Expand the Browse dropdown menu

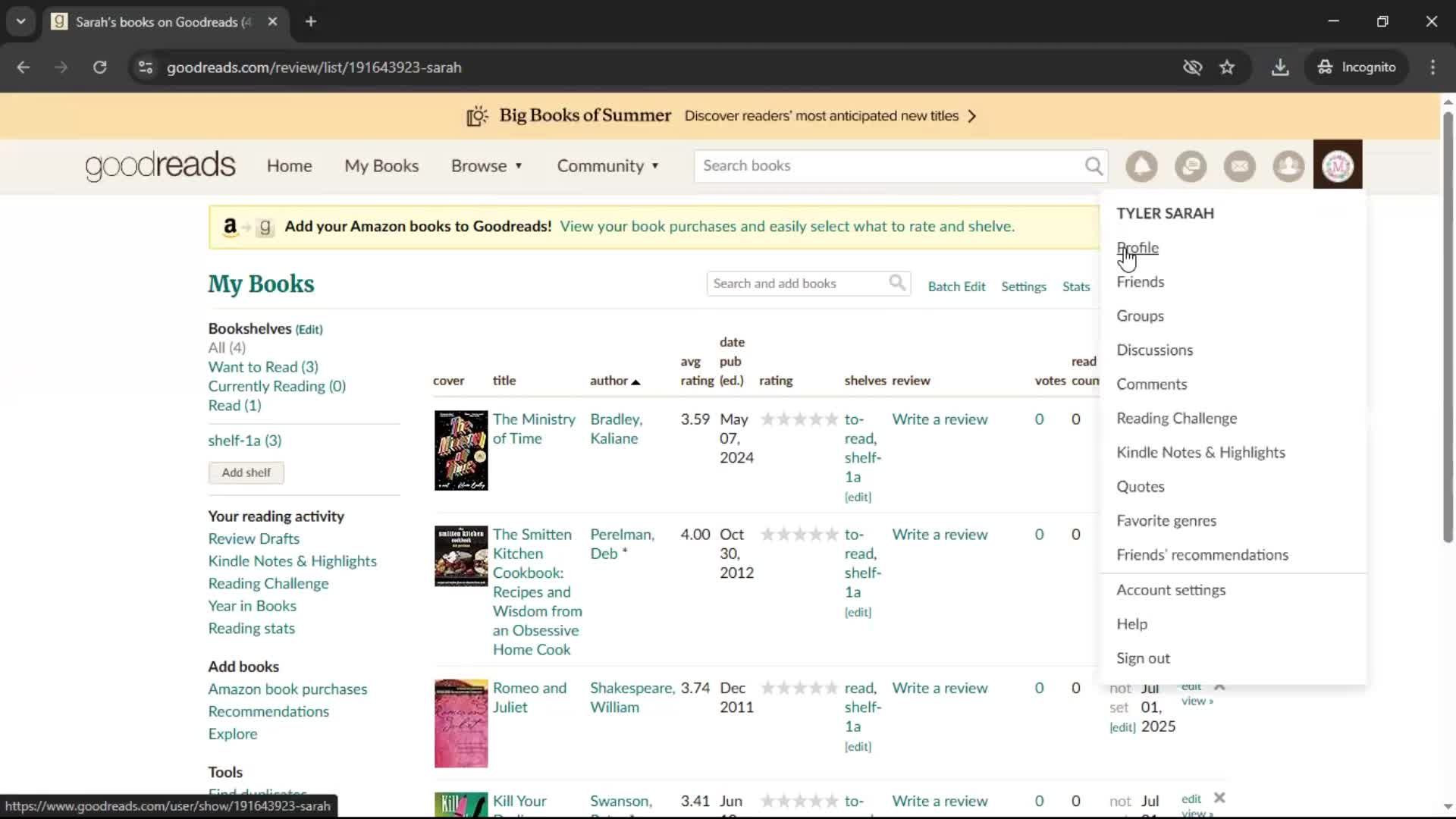(x=486, y=165)
